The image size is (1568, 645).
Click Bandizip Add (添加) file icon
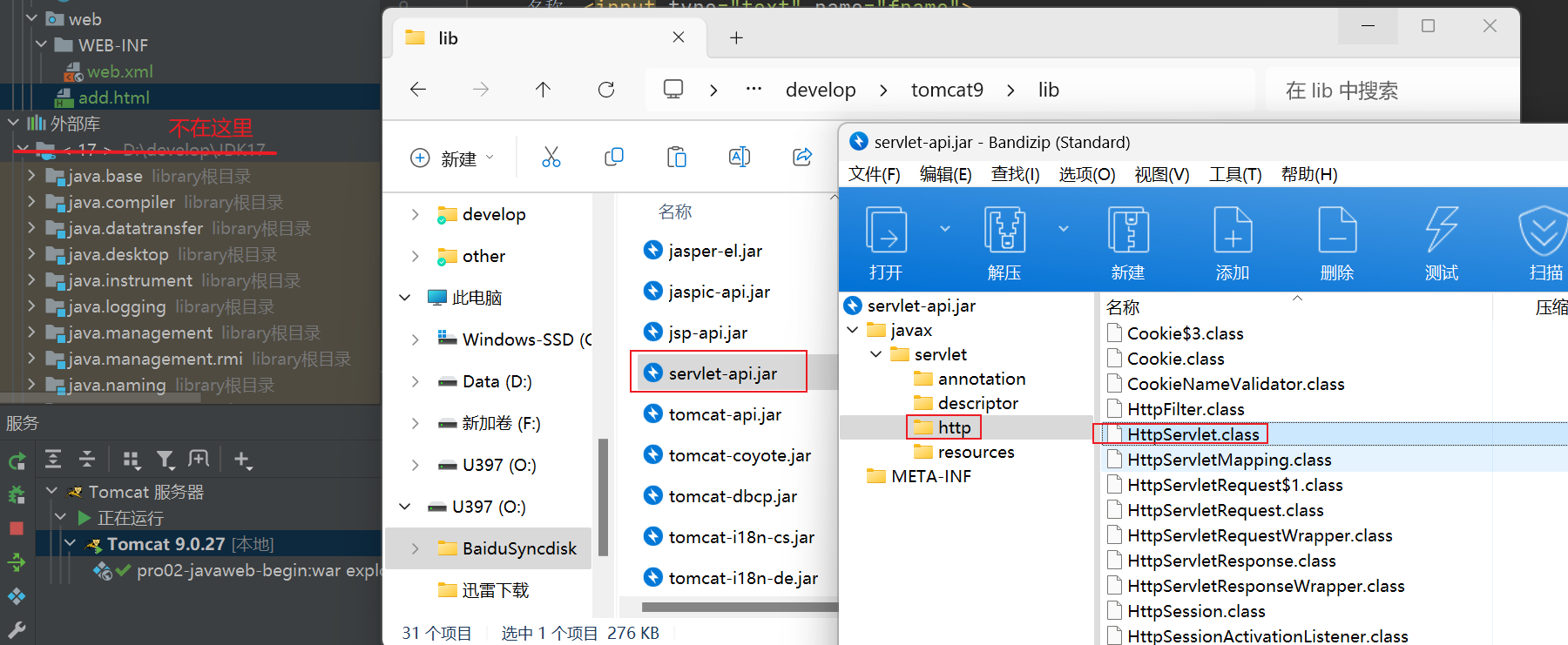point(1233,230)
